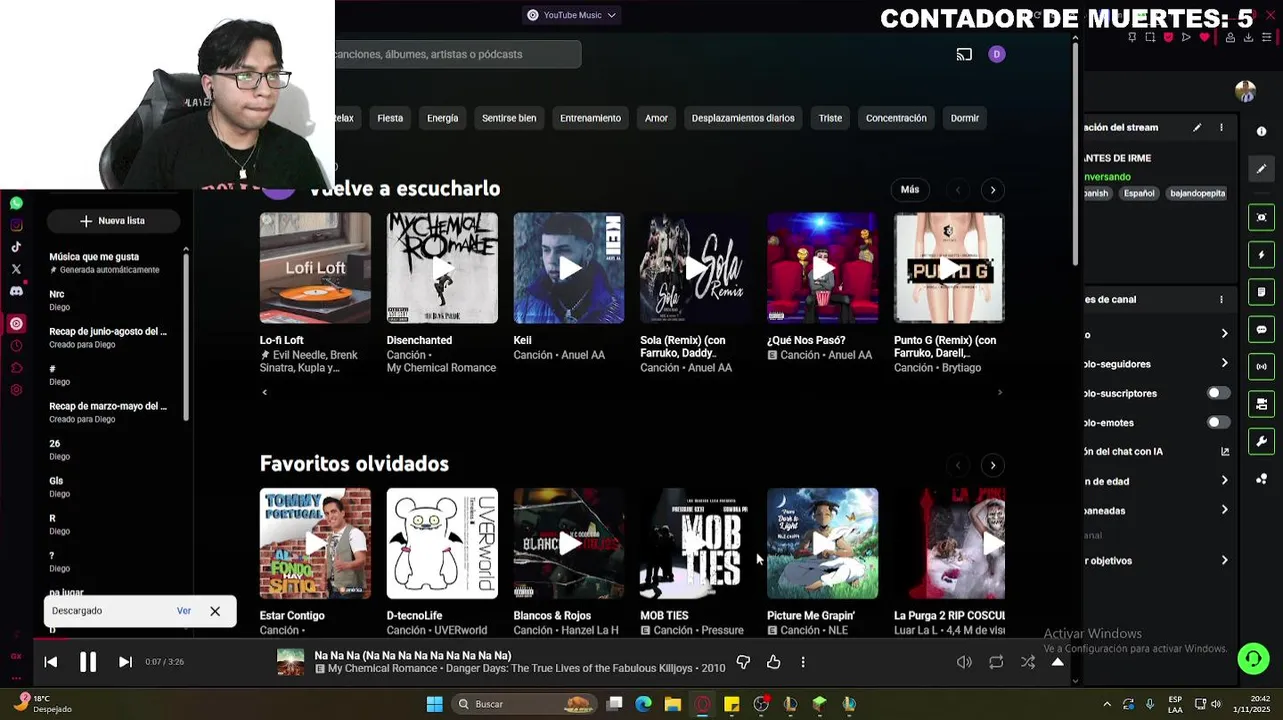Viewport: 1283px width, 720px height.
Task: Edit stream info with pencil icon
Action: coord(1197,128)
